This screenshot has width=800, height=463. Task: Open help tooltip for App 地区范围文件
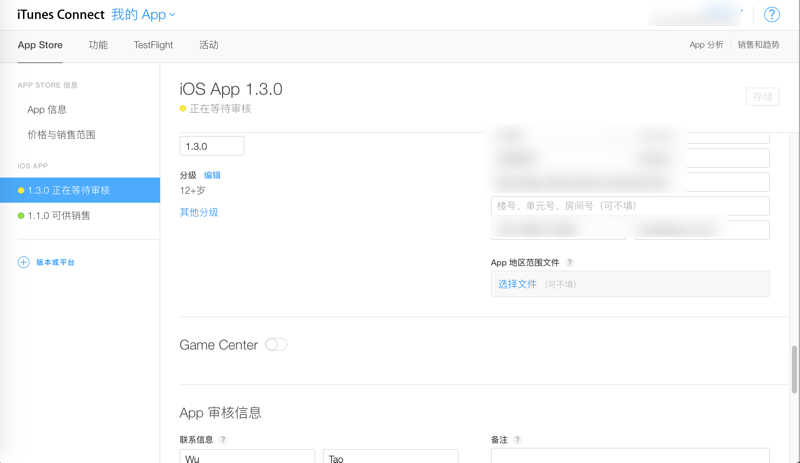click(569, 262)
